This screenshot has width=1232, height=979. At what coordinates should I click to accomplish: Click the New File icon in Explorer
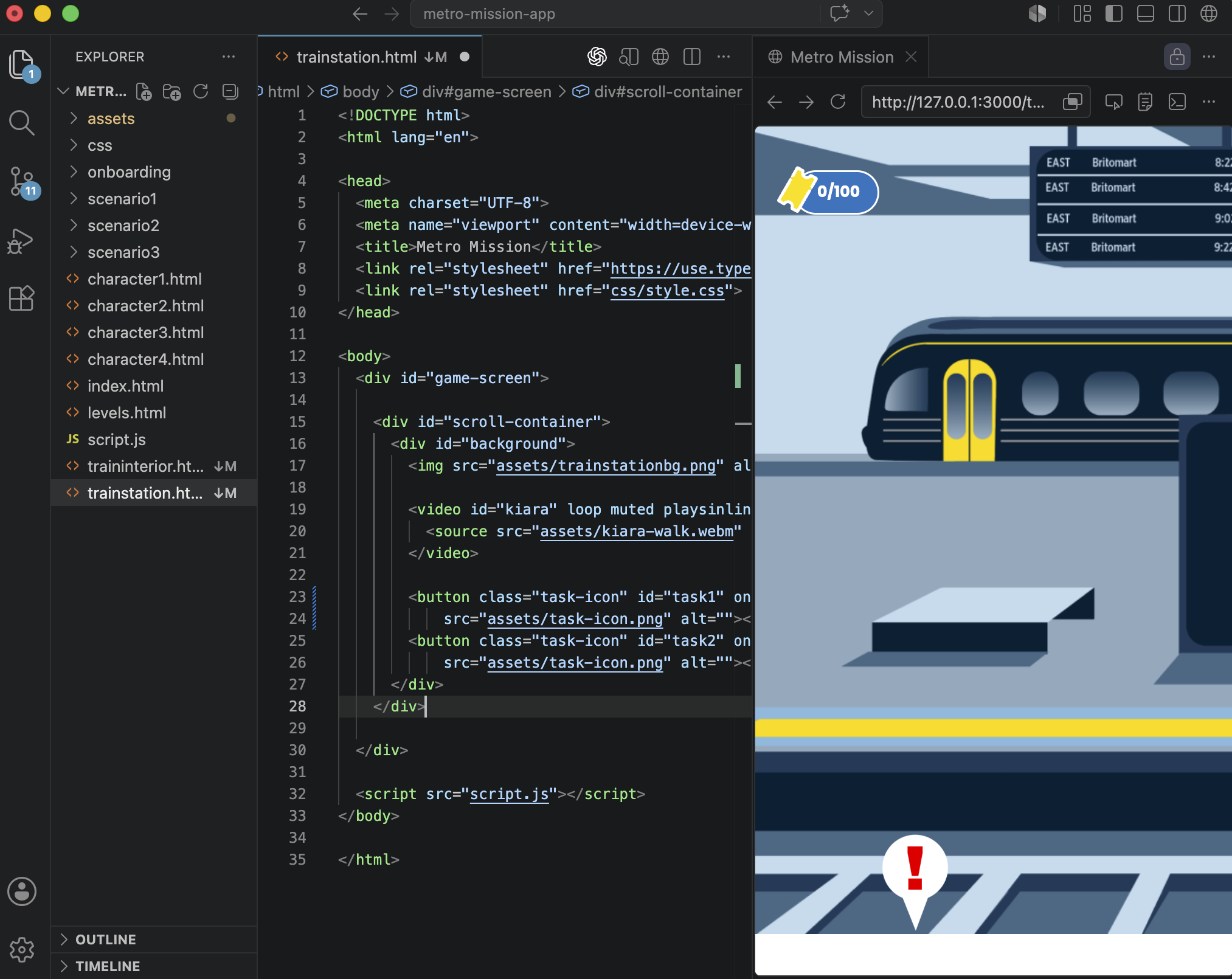pos(144,92)
